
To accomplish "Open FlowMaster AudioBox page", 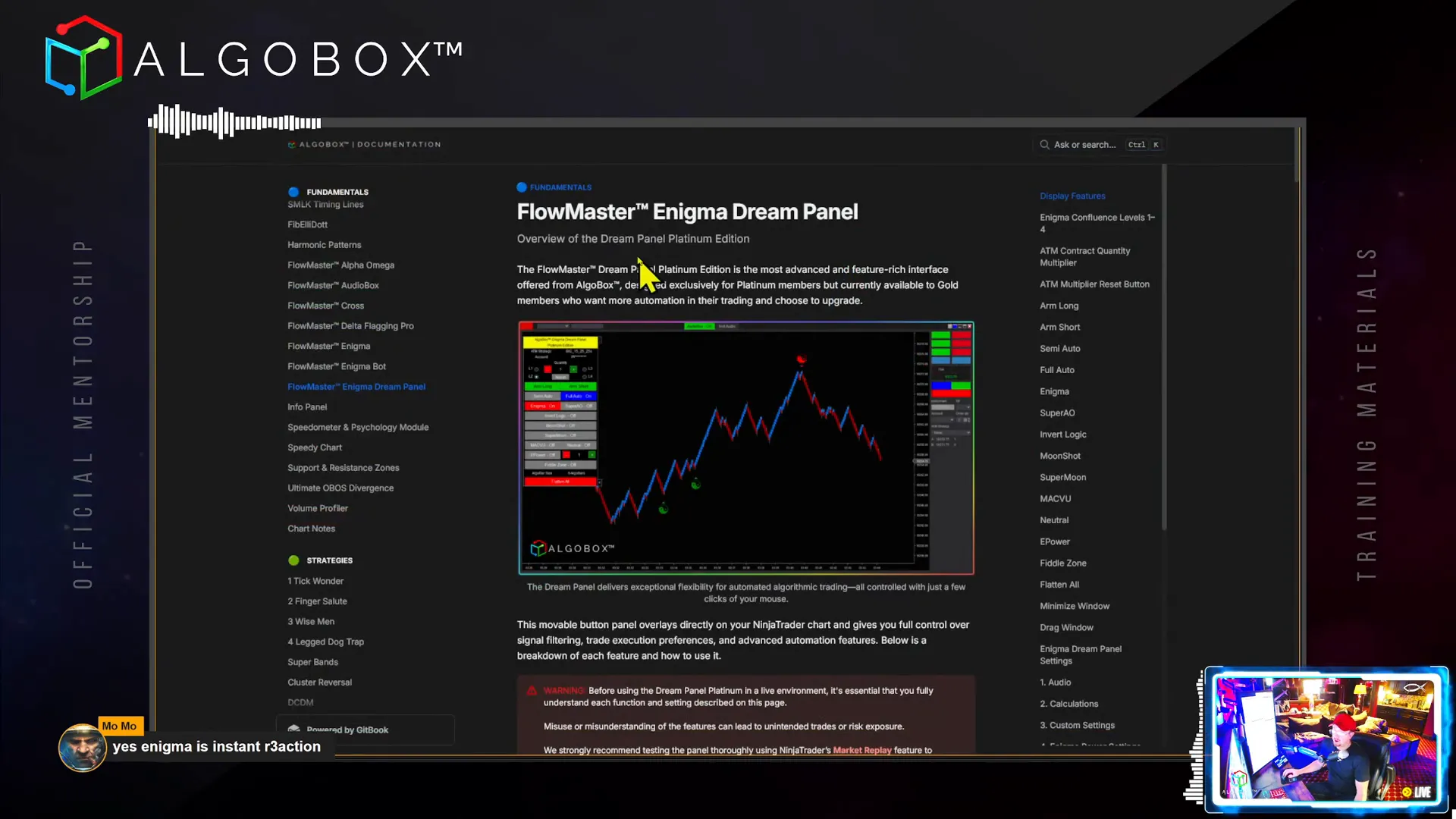I will coord(333,286).
